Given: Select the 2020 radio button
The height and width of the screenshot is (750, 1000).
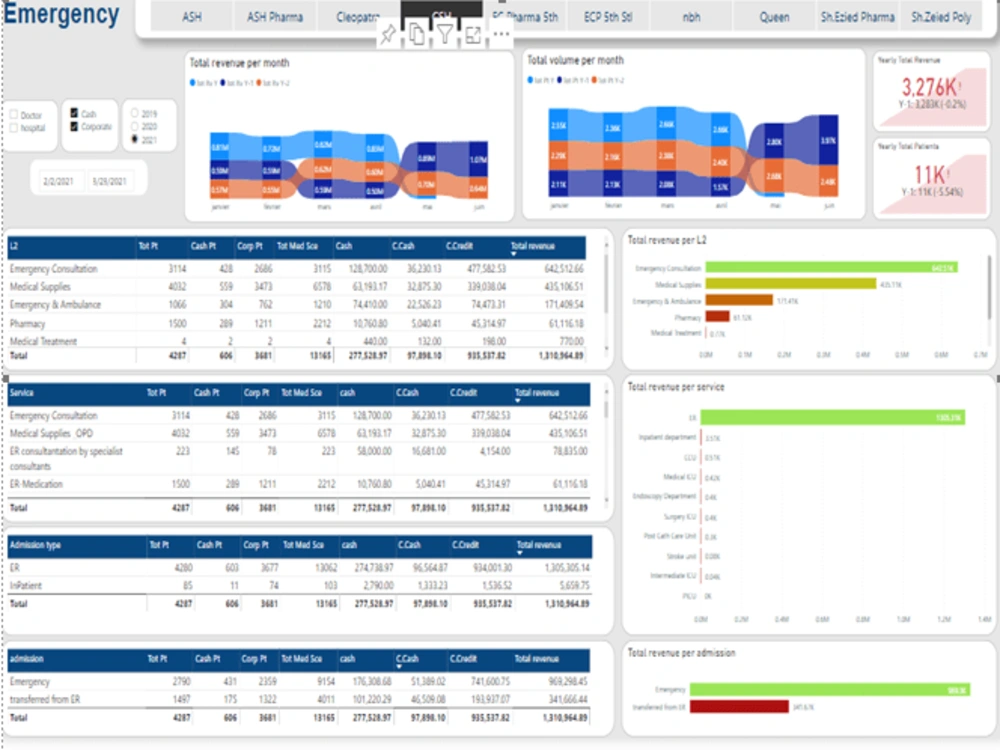Looking at the screenshot, I should tap(134, 125).
